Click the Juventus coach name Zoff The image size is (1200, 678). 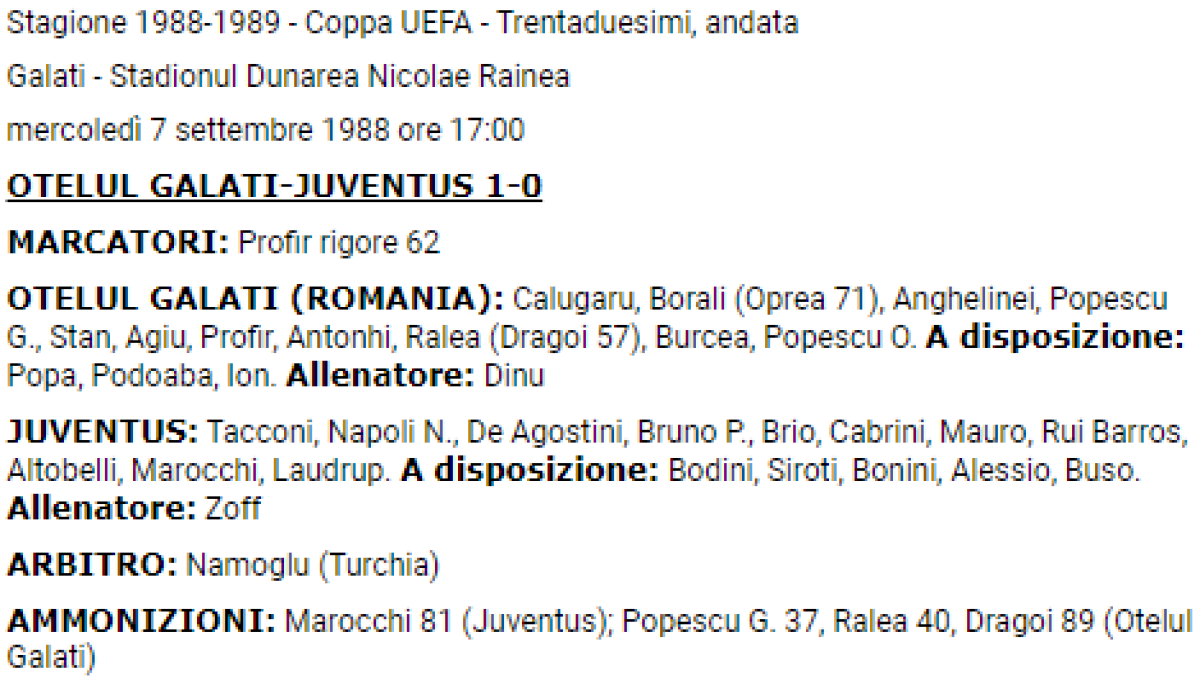(232, 508)
